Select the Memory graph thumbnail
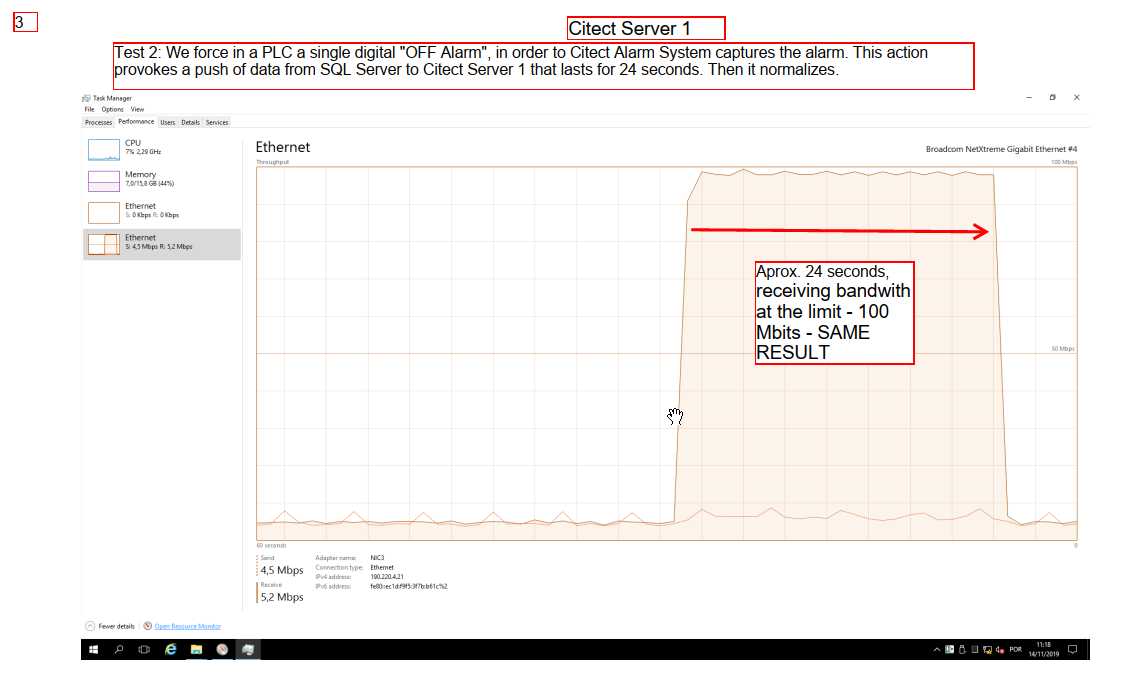 click(x=104, y=181)
